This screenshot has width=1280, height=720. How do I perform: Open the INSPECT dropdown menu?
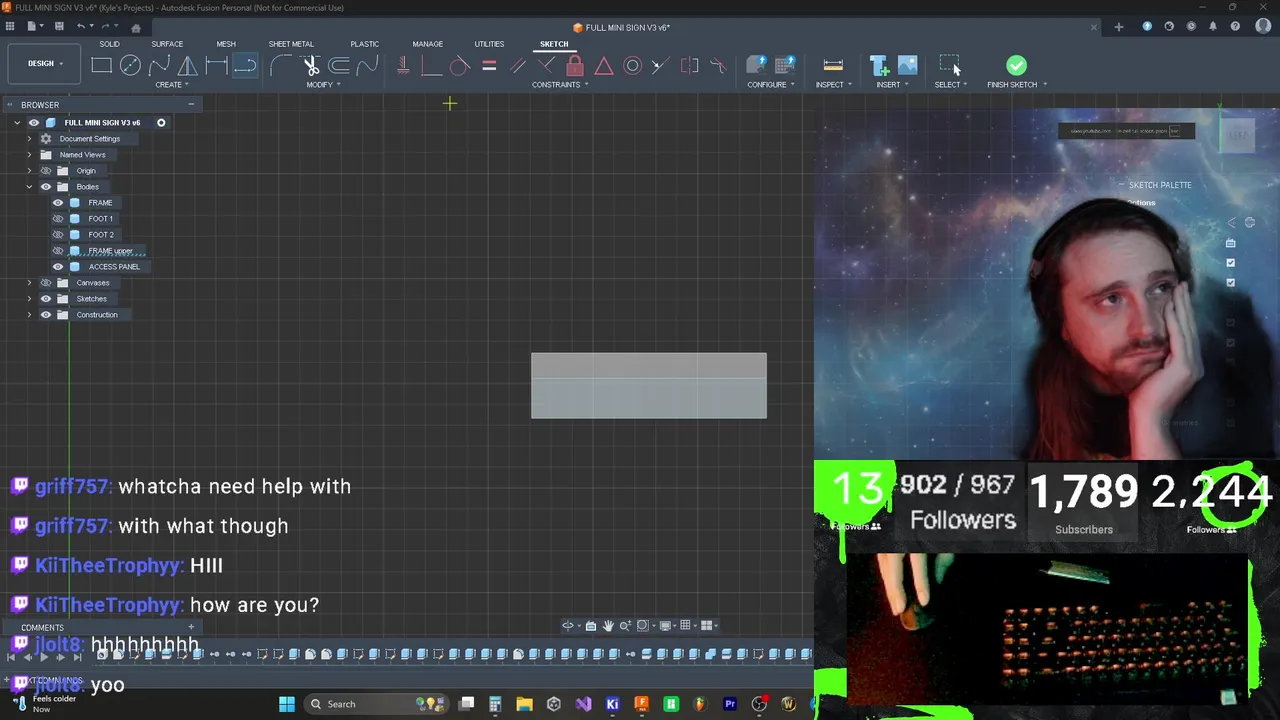tap(833, 85)
